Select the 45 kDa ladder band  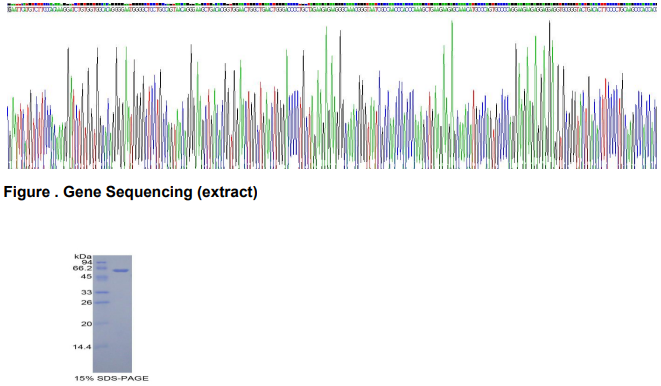[102, 278]
